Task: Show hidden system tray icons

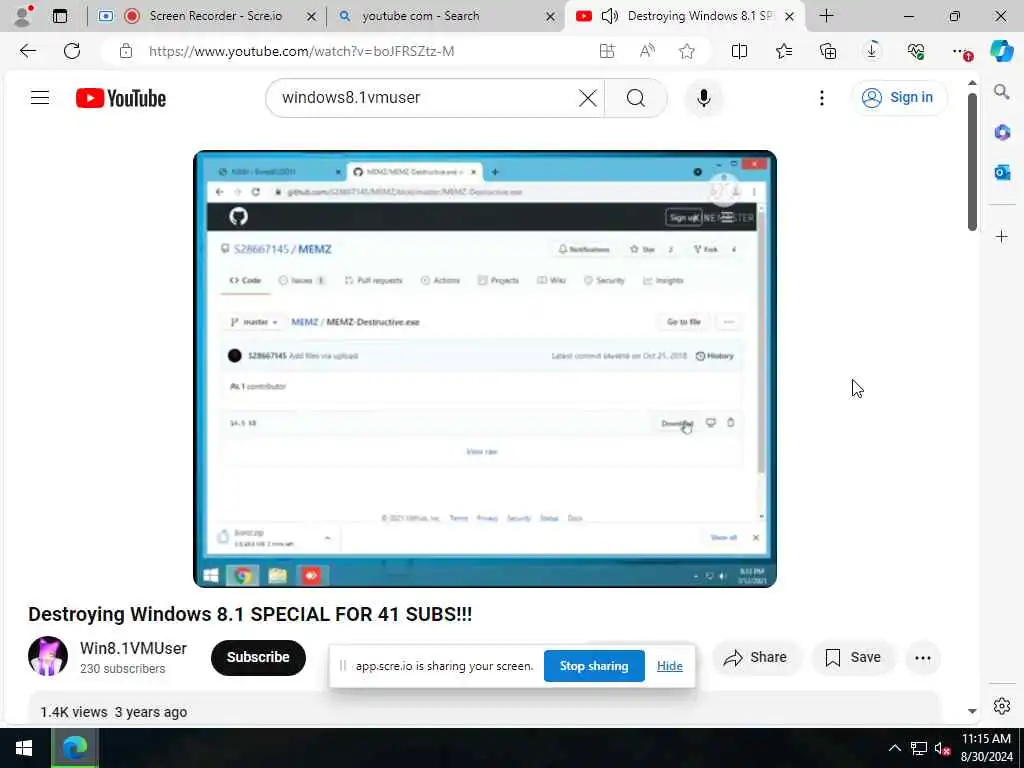Action: point(895,748)
